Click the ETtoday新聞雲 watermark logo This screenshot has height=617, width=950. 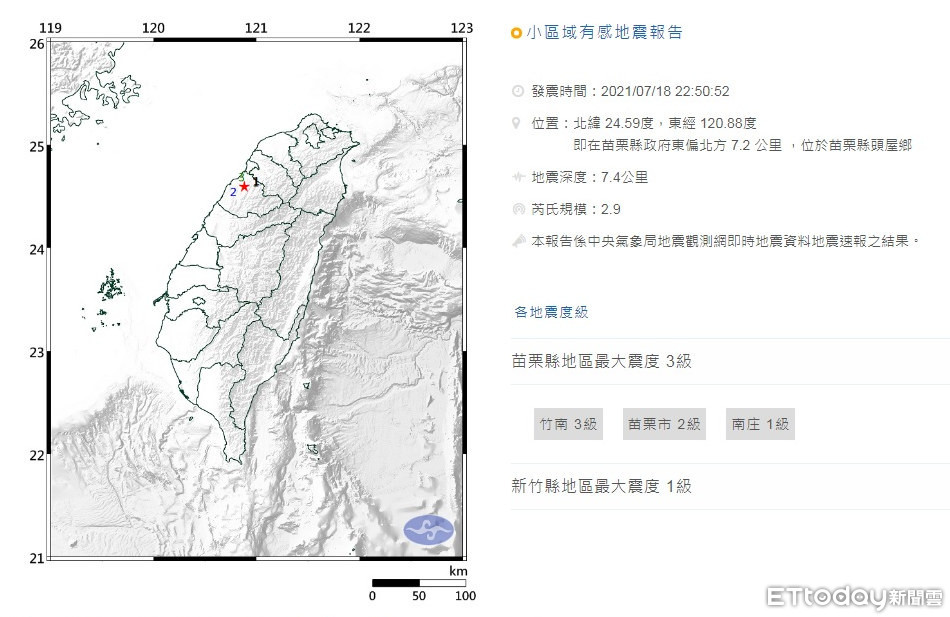855,597
